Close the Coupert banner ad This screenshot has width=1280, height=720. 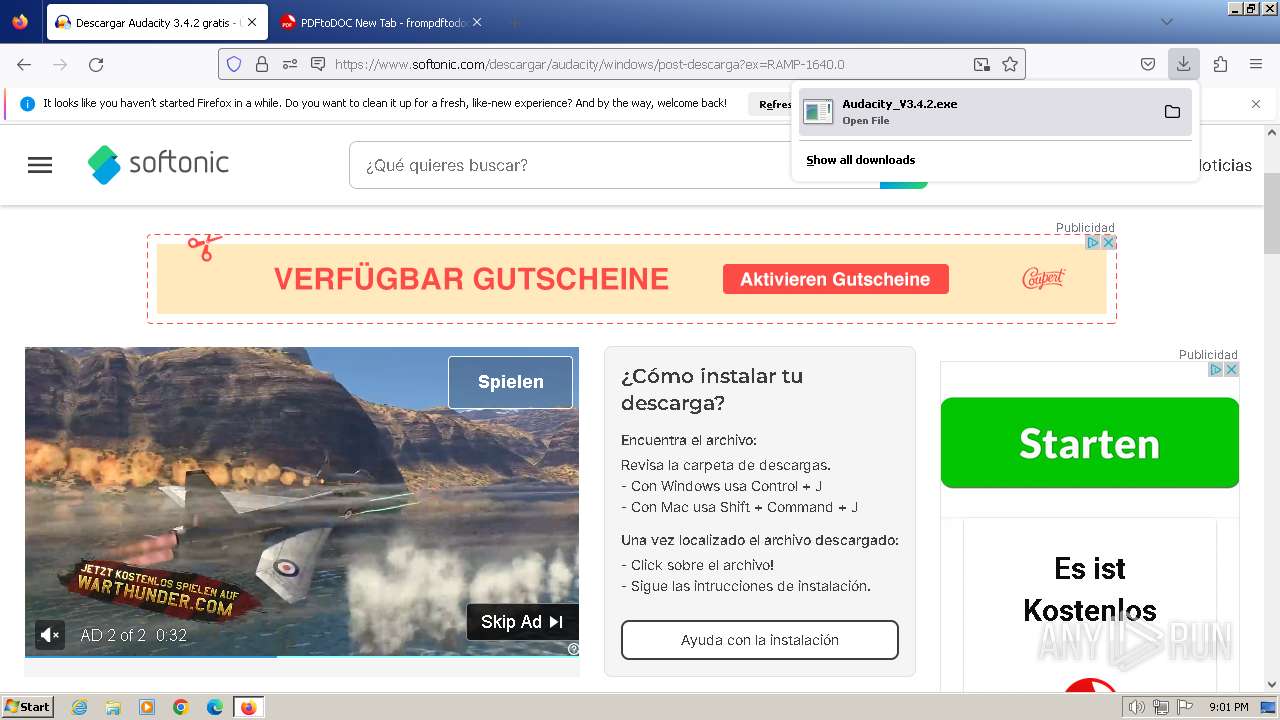click(1108, 242)
